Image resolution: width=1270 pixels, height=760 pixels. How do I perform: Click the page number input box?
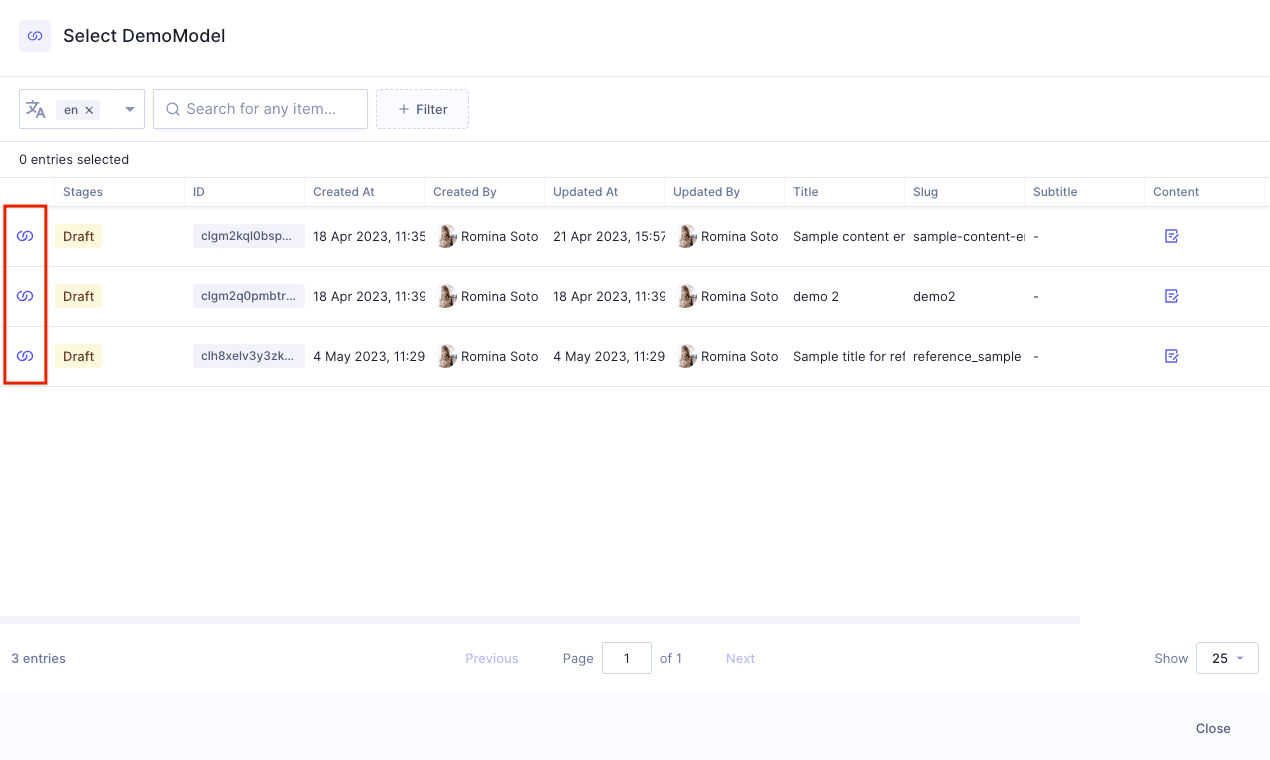tap(627, 658)
